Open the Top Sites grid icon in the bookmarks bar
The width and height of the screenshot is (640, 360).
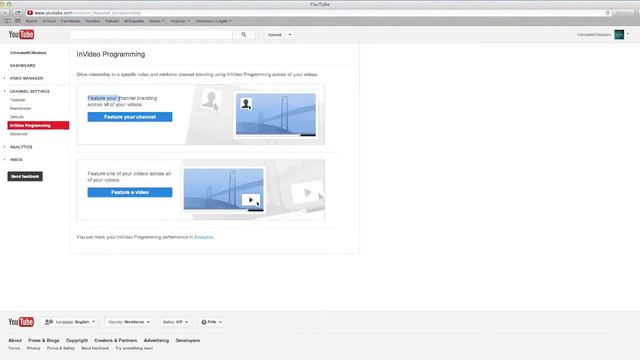click(x=18, y=21)
